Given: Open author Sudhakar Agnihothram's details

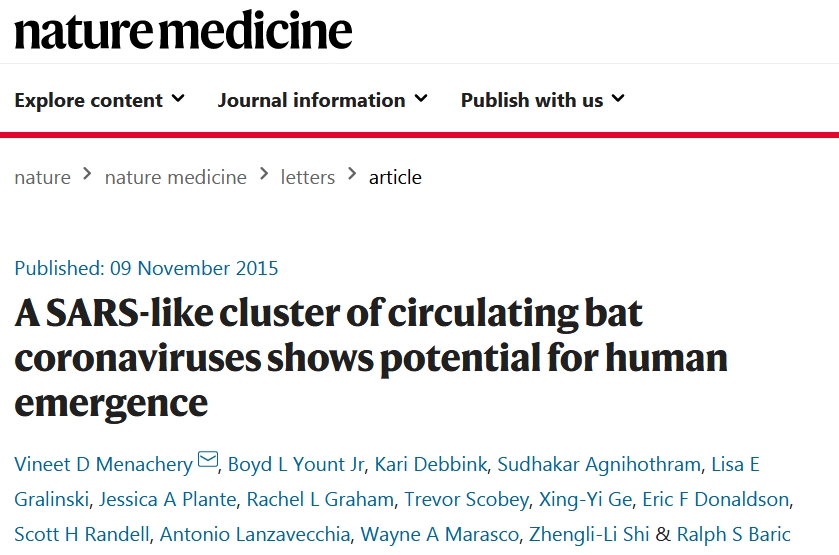Looking at the screenshot, I should [602, 464].
